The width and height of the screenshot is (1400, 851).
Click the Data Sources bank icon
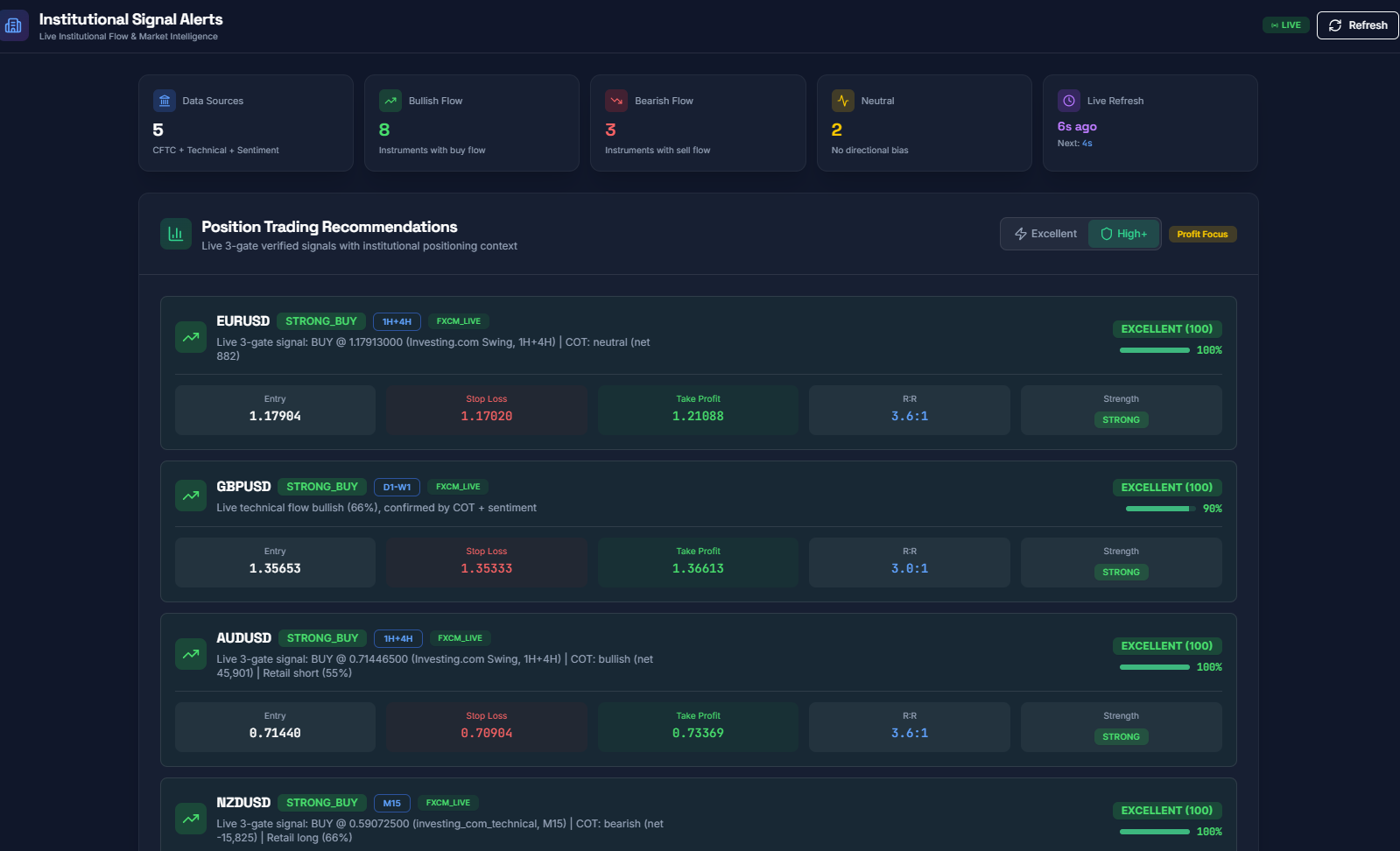(165, 101)
